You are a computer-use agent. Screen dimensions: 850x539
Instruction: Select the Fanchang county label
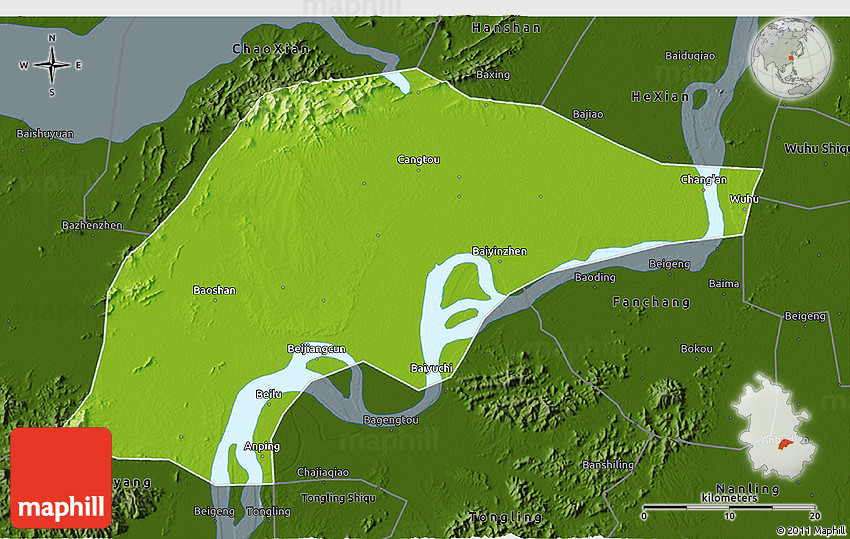[651, 302]
